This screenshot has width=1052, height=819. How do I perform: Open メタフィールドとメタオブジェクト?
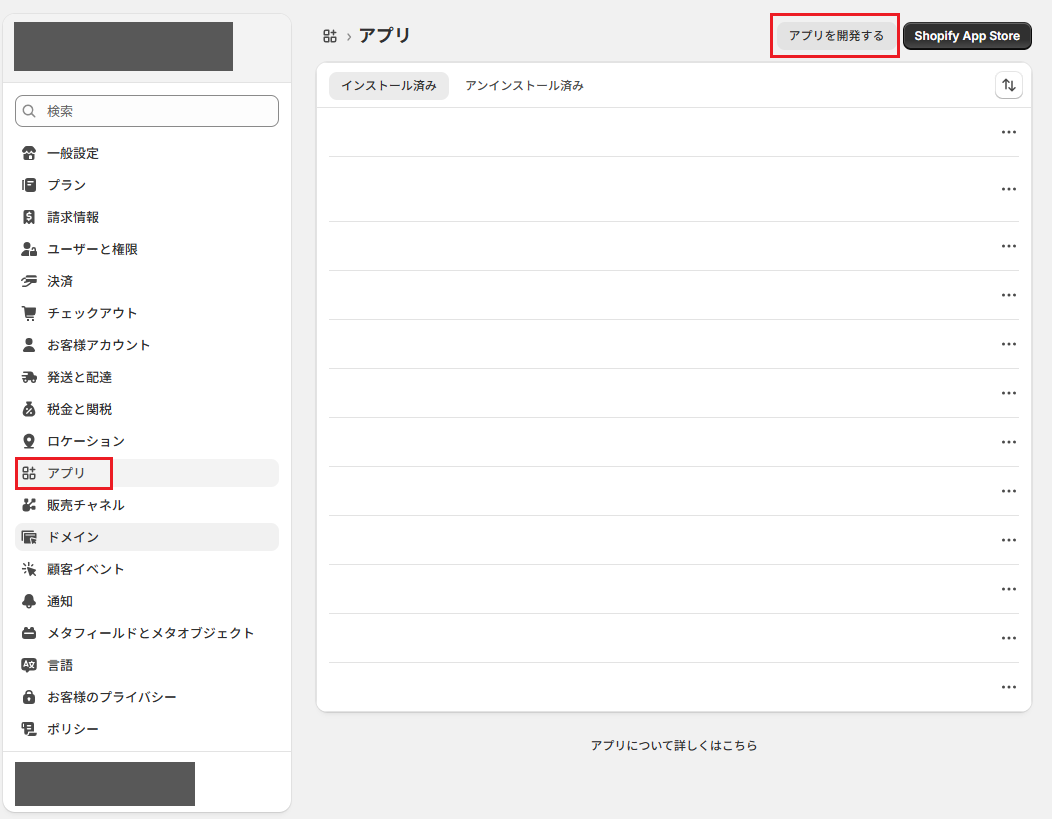(x=146, y=633)
